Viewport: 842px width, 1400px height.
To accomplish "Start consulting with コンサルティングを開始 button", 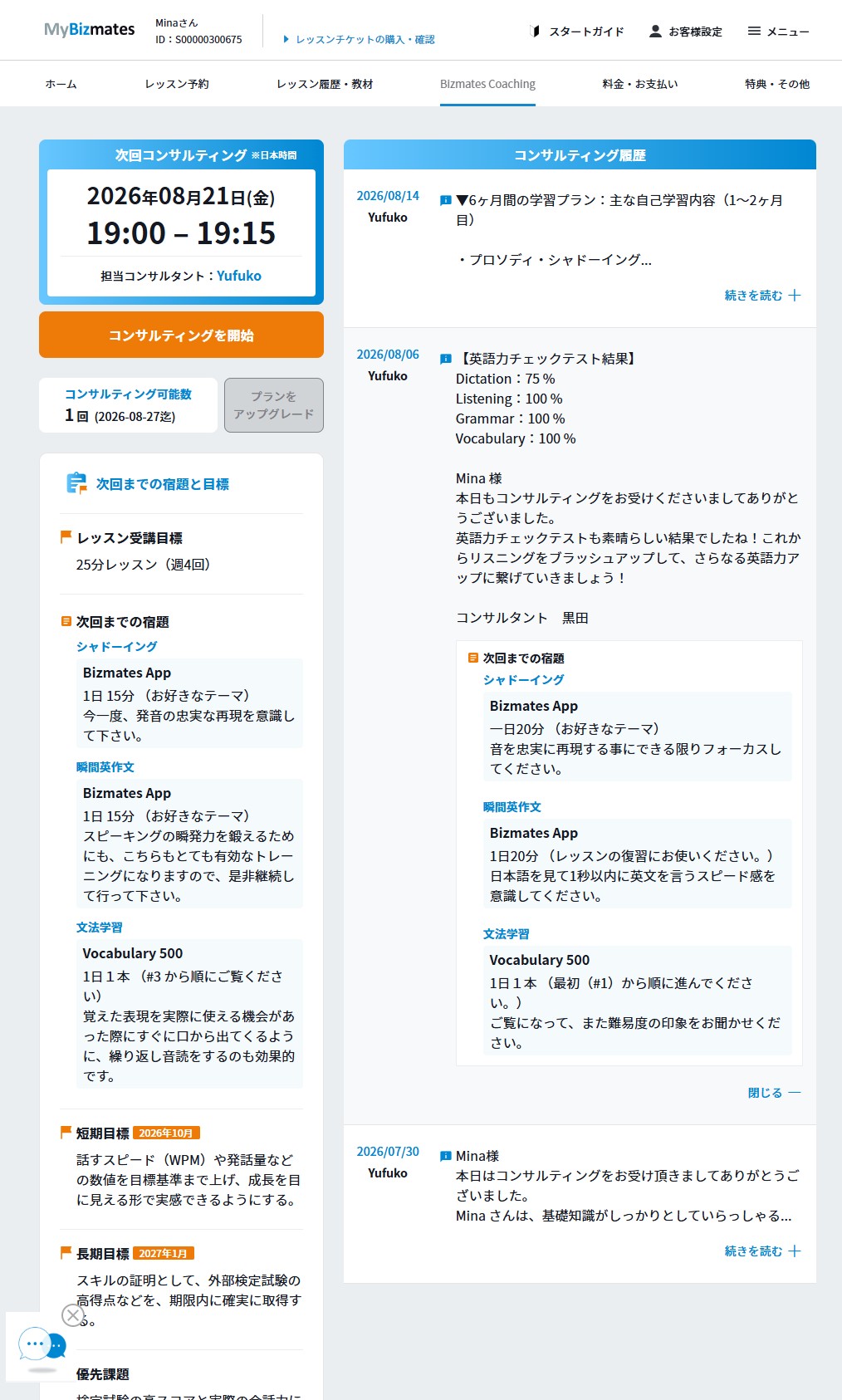I will click(181, 335).
